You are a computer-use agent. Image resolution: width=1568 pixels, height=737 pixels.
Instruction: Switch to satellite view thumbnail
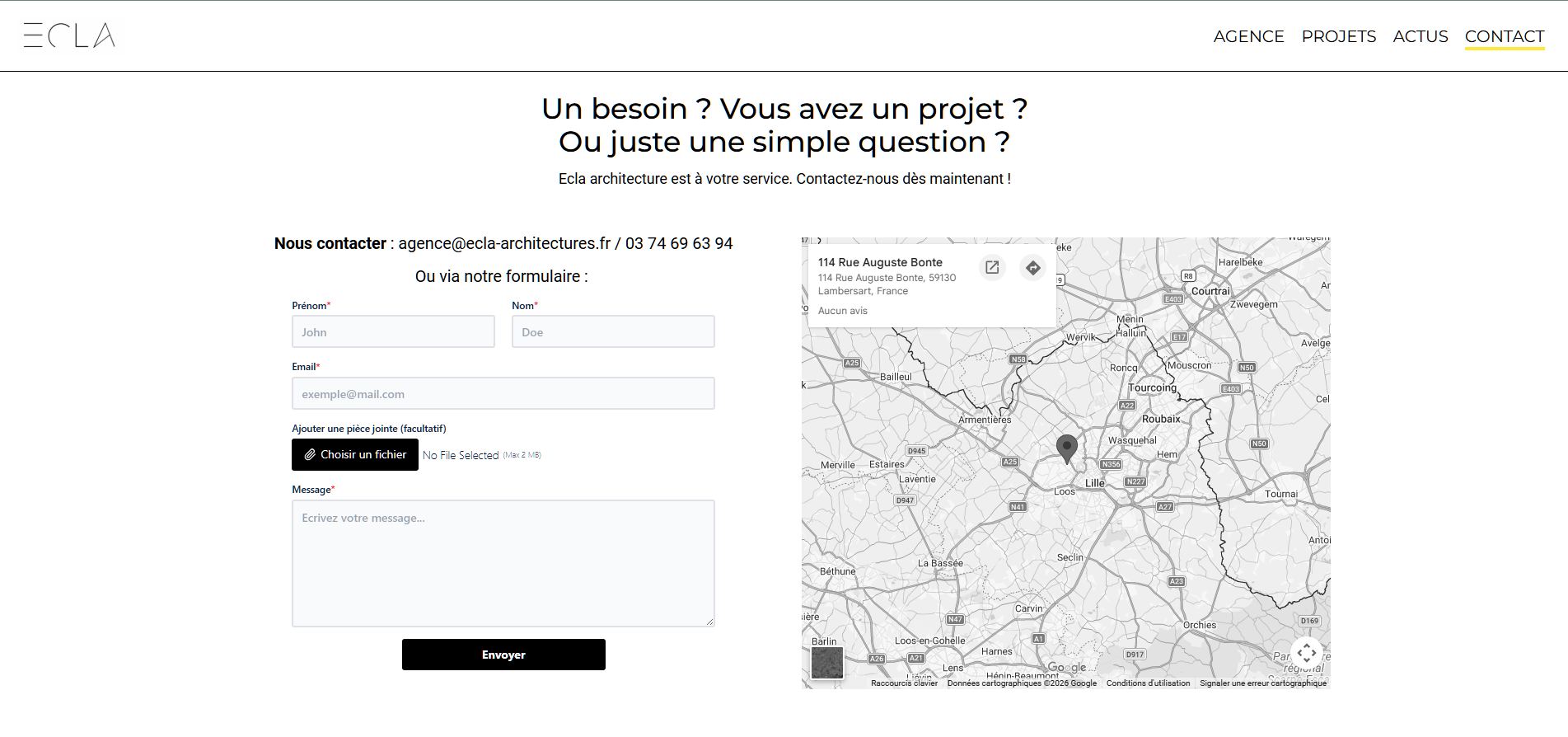(827, 662)
